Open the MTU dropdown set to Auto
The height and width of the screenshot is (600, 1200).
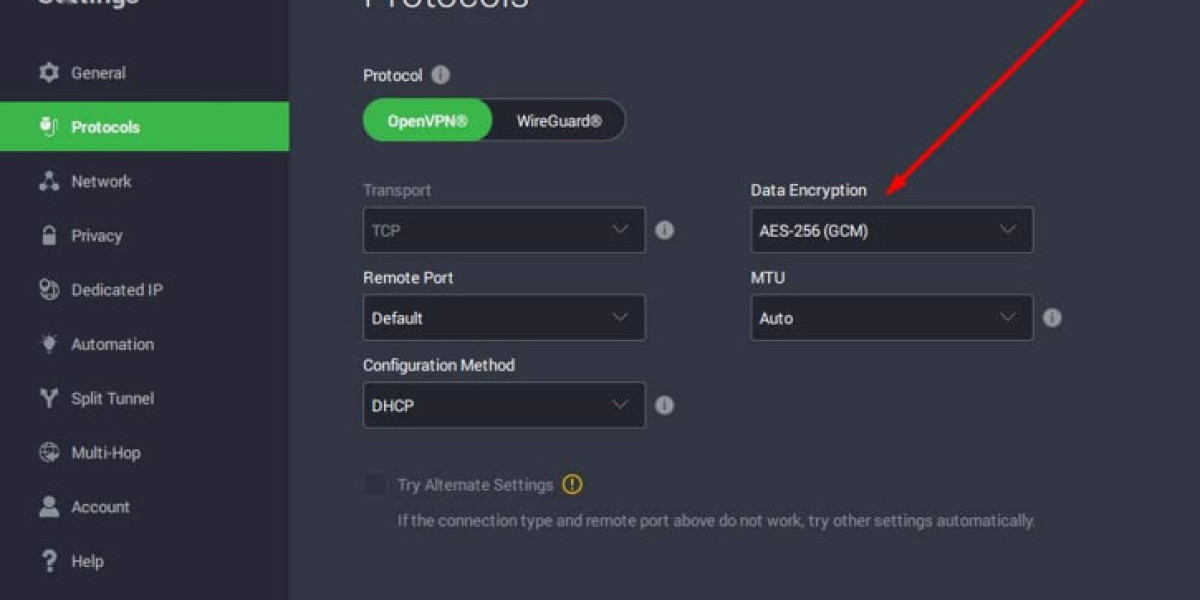click(x=891, y=317)
